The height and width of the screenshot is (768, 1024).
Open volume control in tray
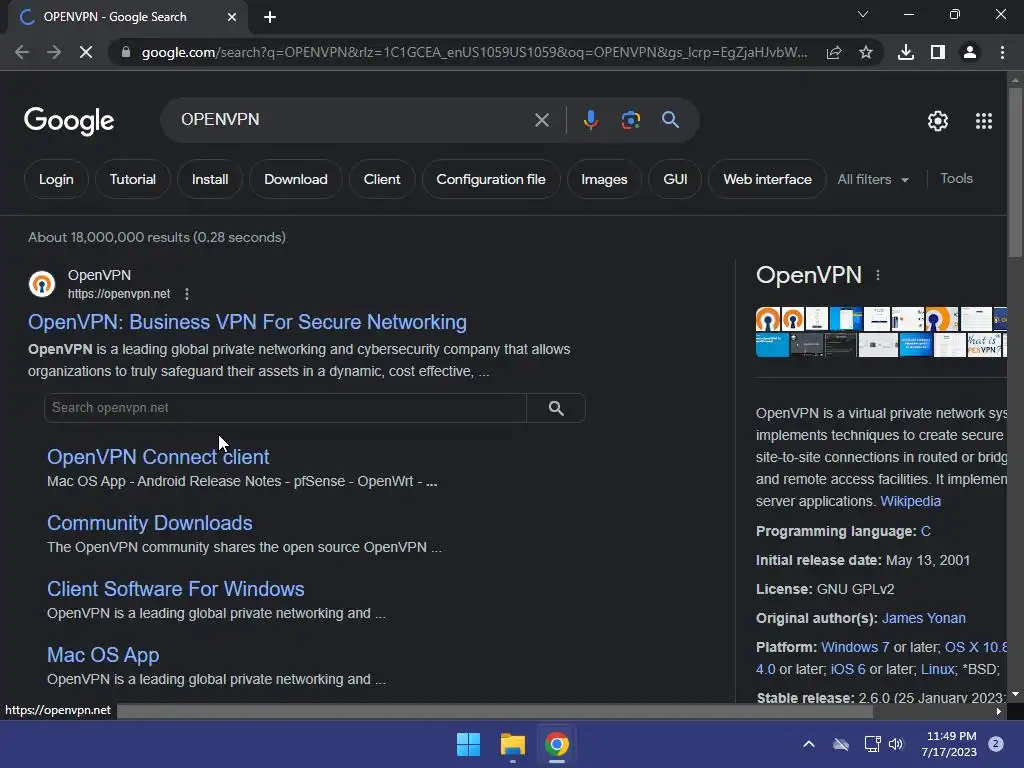[x=896, y=744]
